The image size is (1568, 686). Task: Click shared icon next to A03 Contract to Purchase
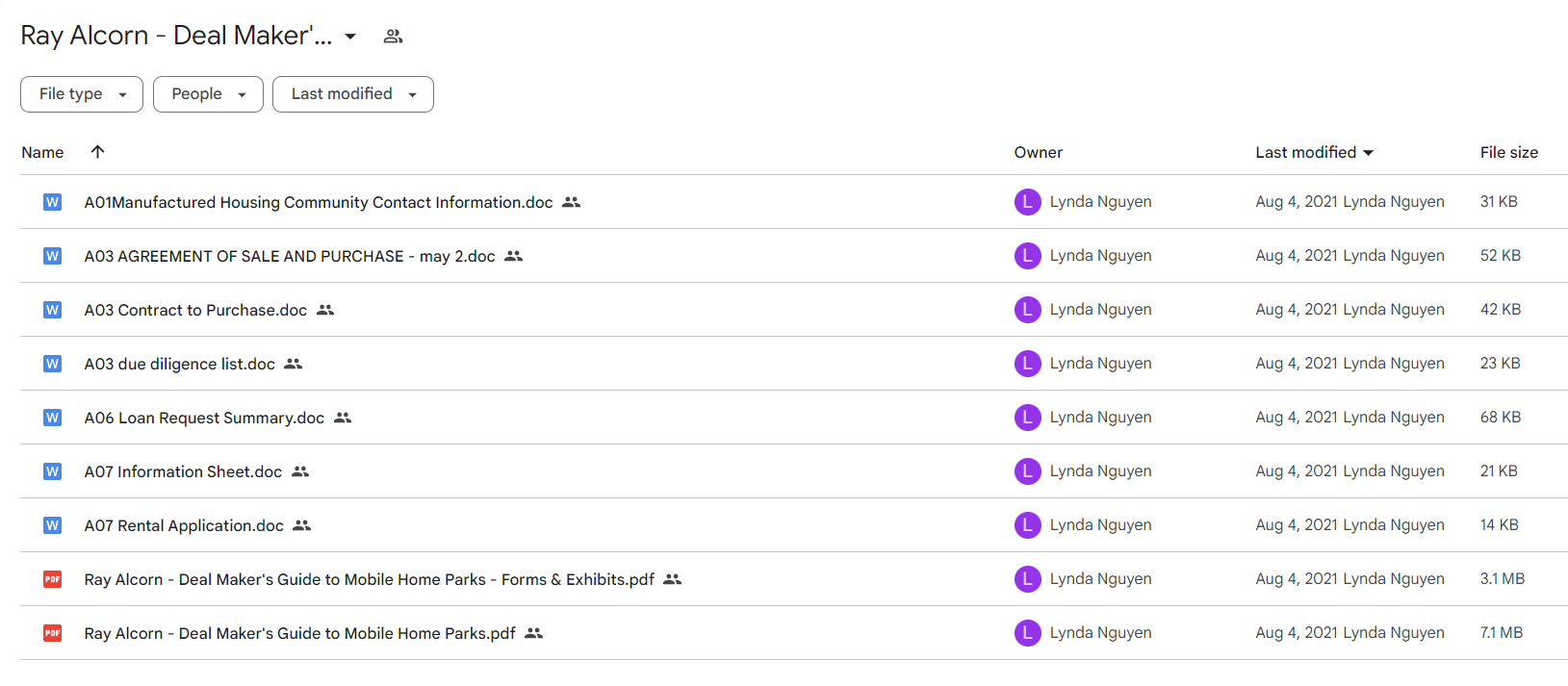tap(325, 310)
